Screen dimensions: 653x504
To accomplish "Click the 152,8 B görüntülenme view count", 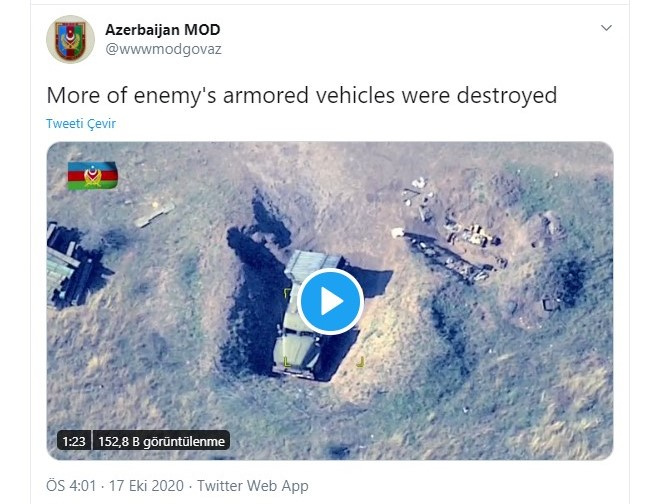I will (162, 441).
